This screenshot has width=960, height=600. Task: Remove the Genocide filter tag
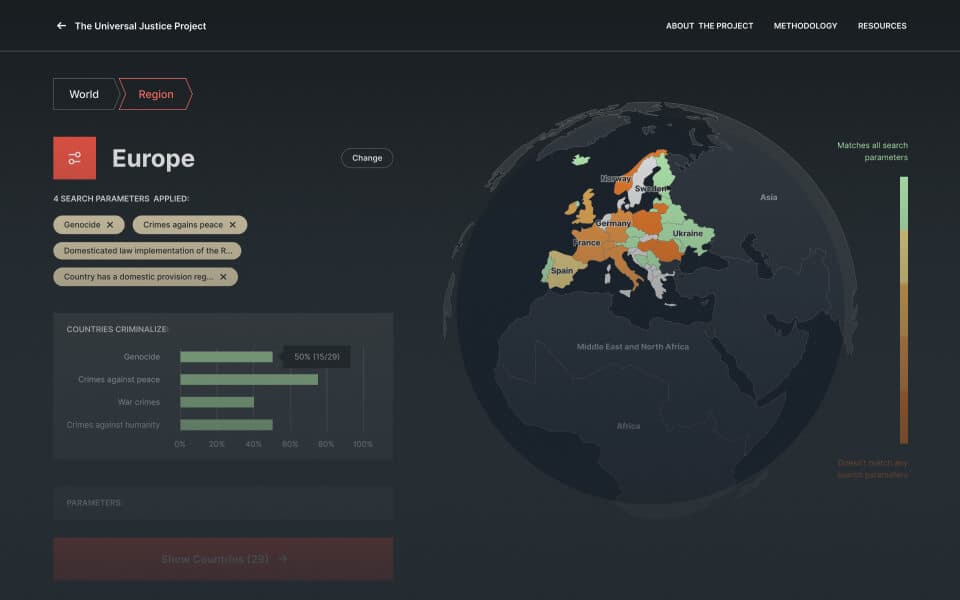(x=110, y=225)
